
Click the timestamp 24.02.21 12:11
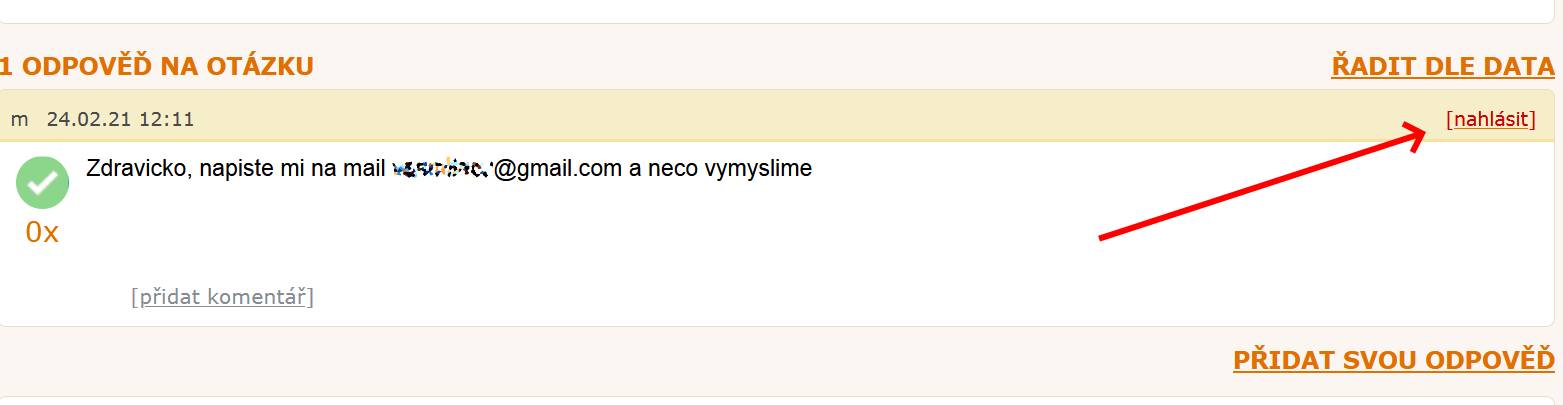pos(120,120)
